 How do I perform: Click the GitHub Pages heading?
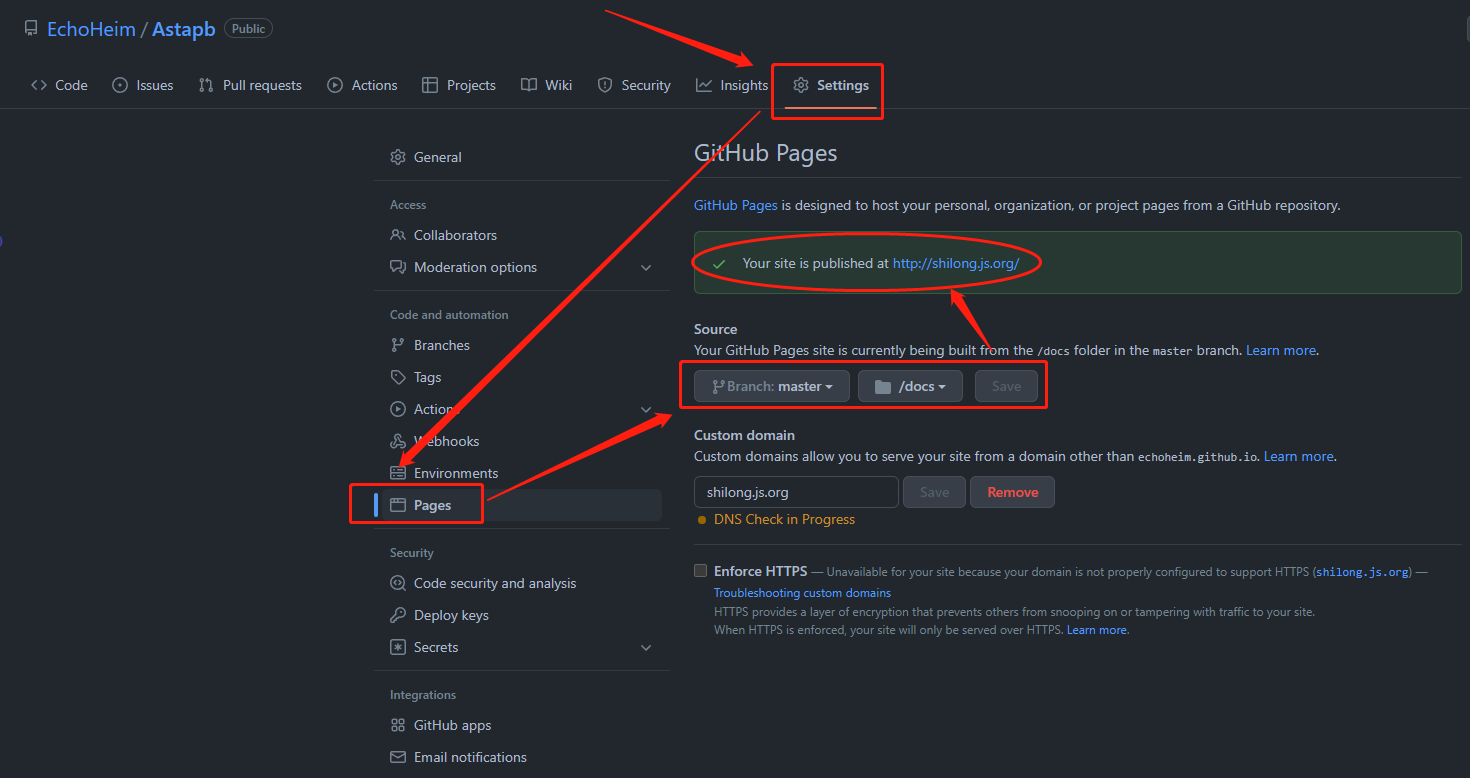766,153
